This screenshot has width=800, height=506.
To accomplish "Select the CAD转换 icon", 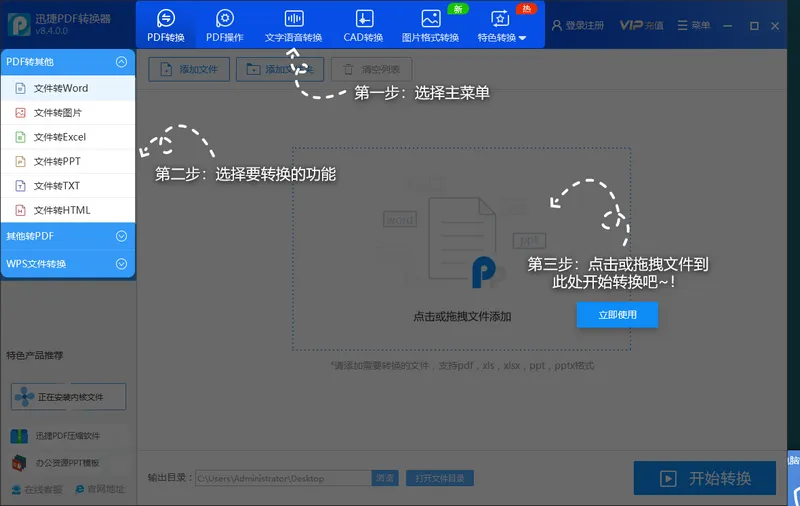I will pyautogui.click(x=363, y=18).
